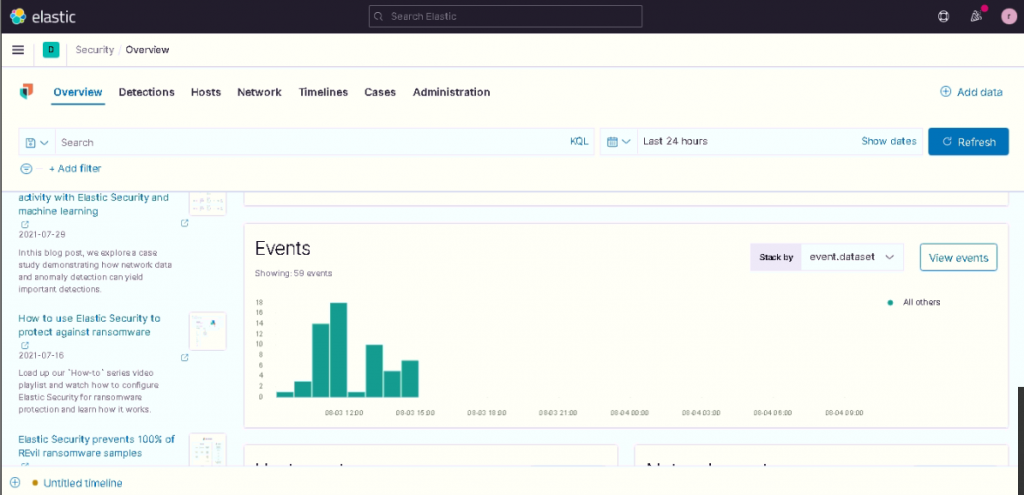Focus the KQL query search field

(x=311, y=142)
